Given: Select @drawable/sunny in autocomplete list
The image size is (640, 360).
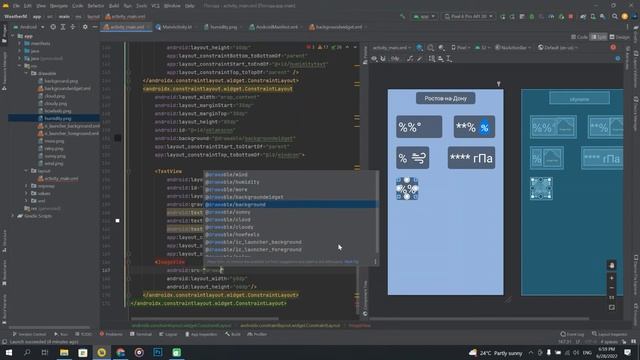Looking at the screenshot, I should [291, 212].
